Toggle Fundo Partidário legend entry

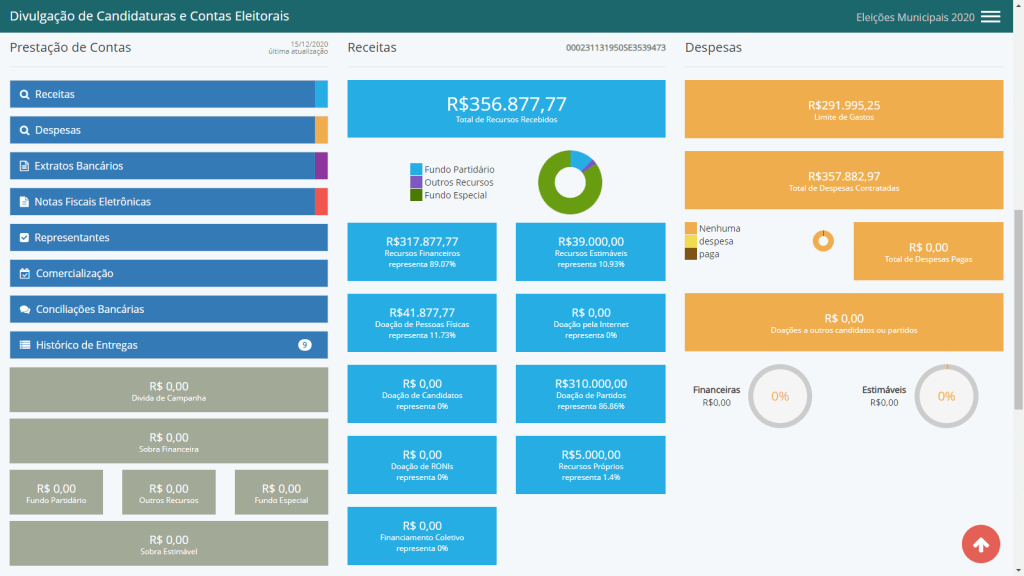(x=452, y=169)
